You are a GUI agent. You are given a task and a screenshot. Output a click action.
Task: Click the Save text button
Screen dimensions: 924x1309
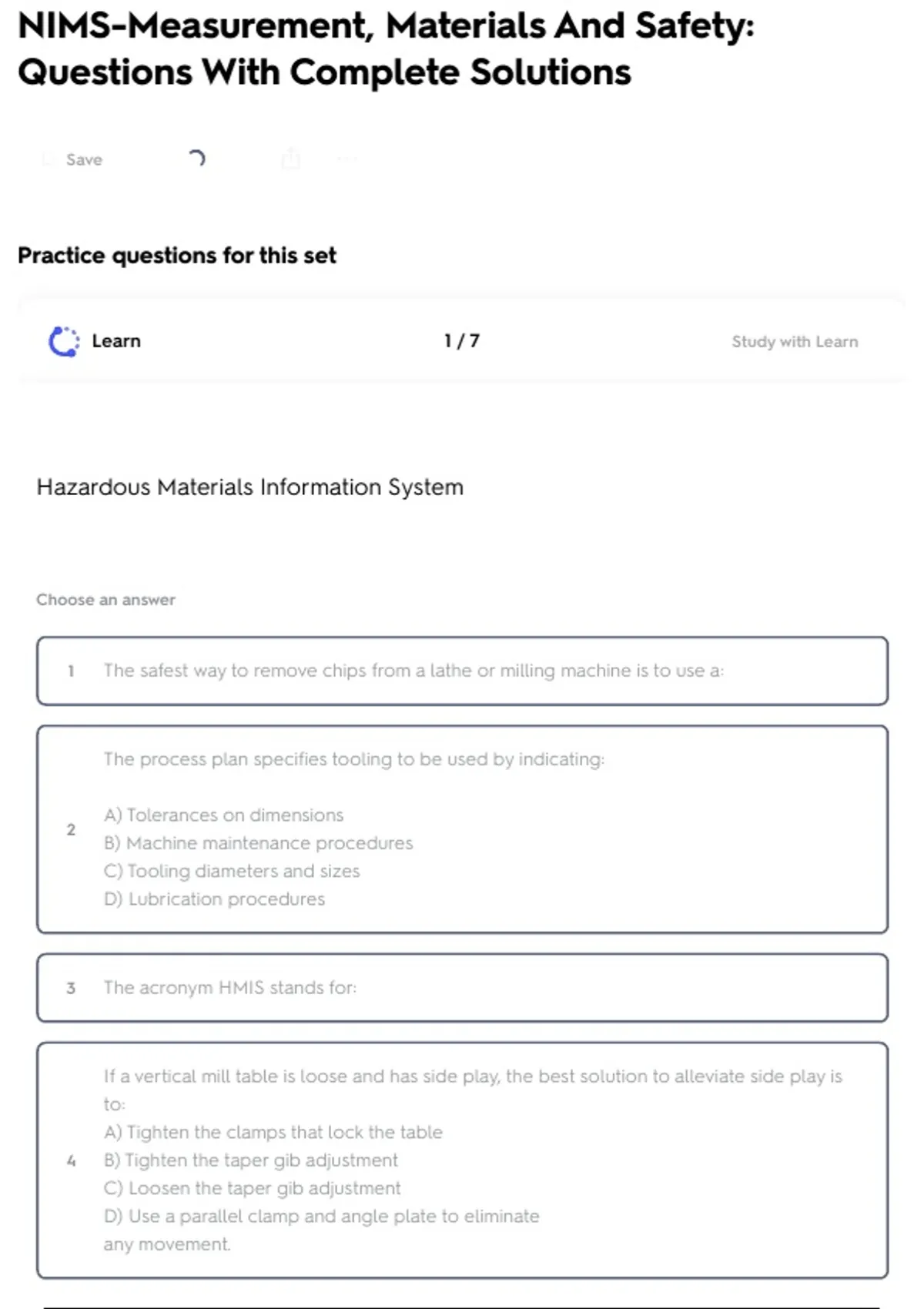[84, 159]
